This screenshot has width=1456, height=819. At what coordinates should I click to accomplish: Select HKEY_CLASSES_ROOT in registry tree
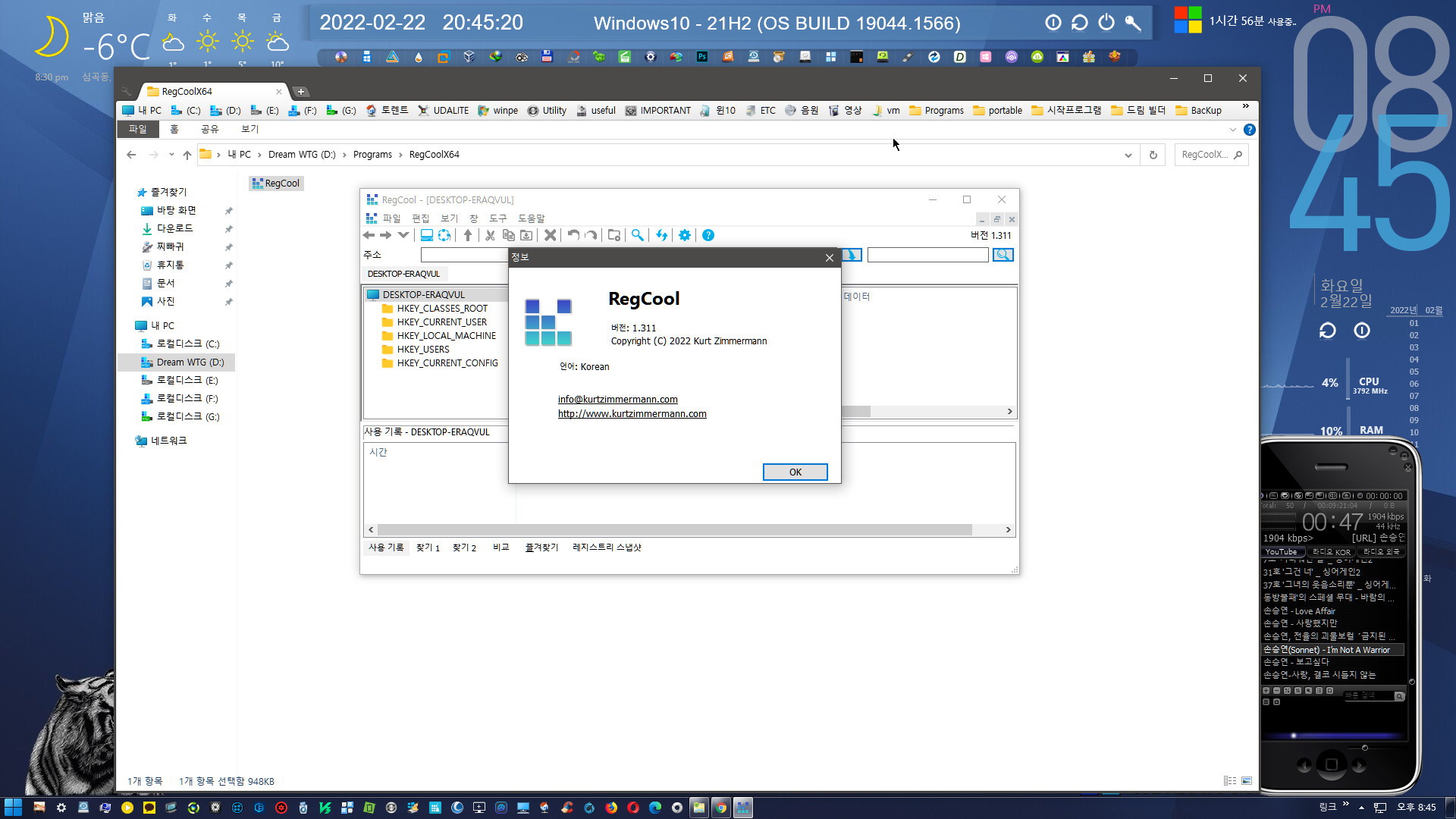(x=442, y=309)
